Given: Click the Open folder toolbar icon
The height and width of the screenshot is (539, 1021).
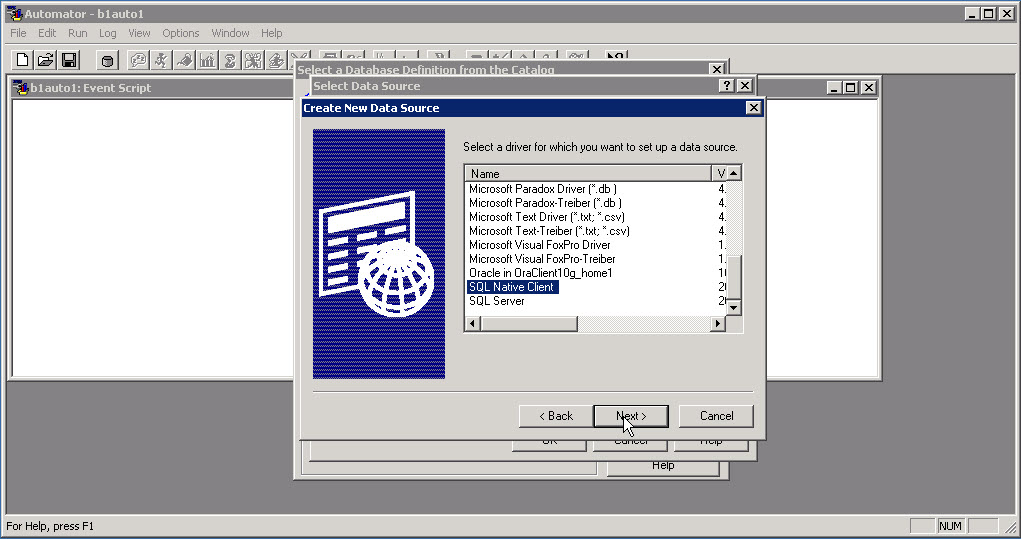Looking at the screenshot, I should (46, 61).
